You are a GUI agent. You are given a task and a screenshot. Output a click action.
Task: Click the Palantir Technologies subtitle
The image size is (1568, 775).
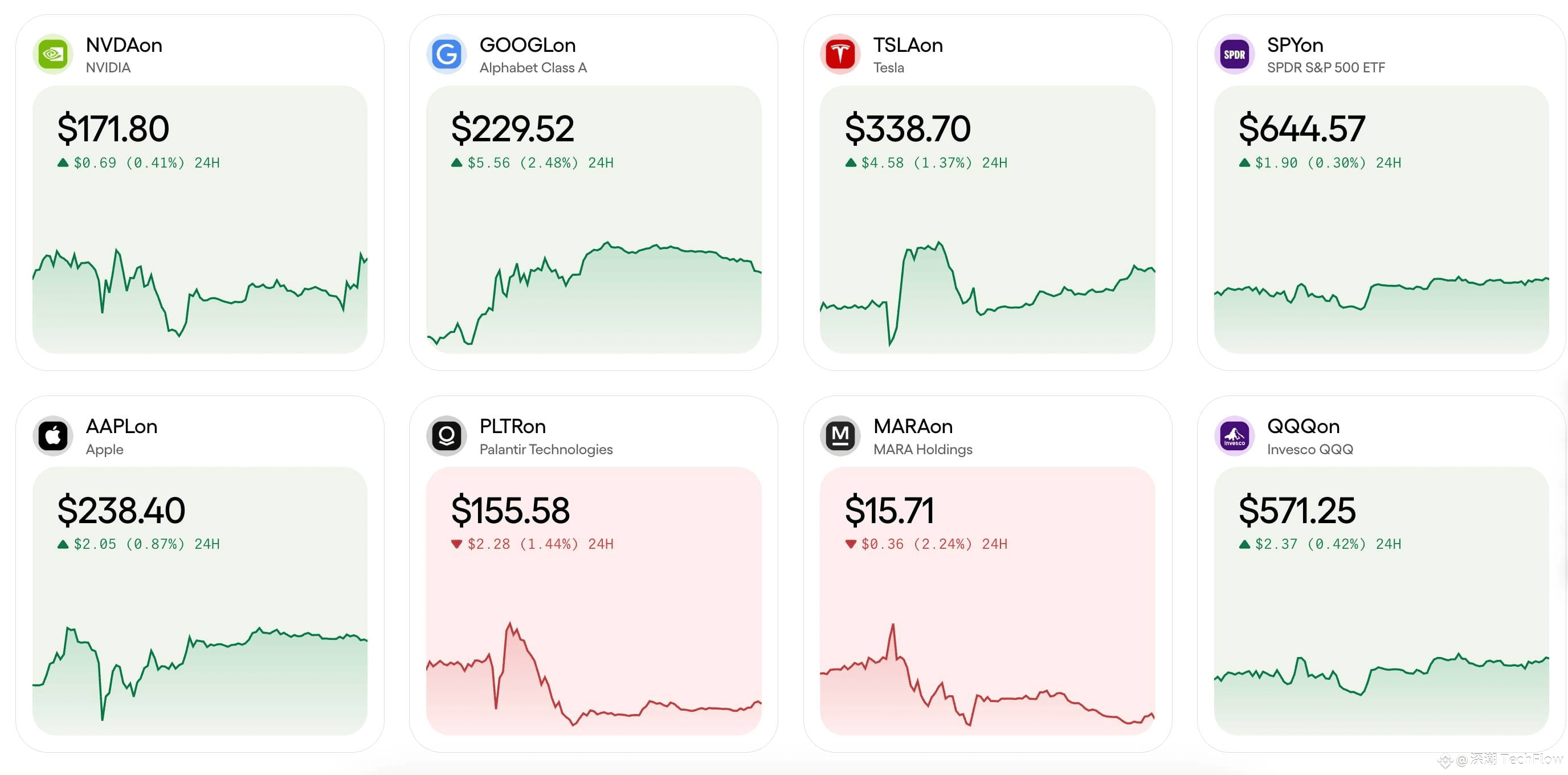(546, 449)
